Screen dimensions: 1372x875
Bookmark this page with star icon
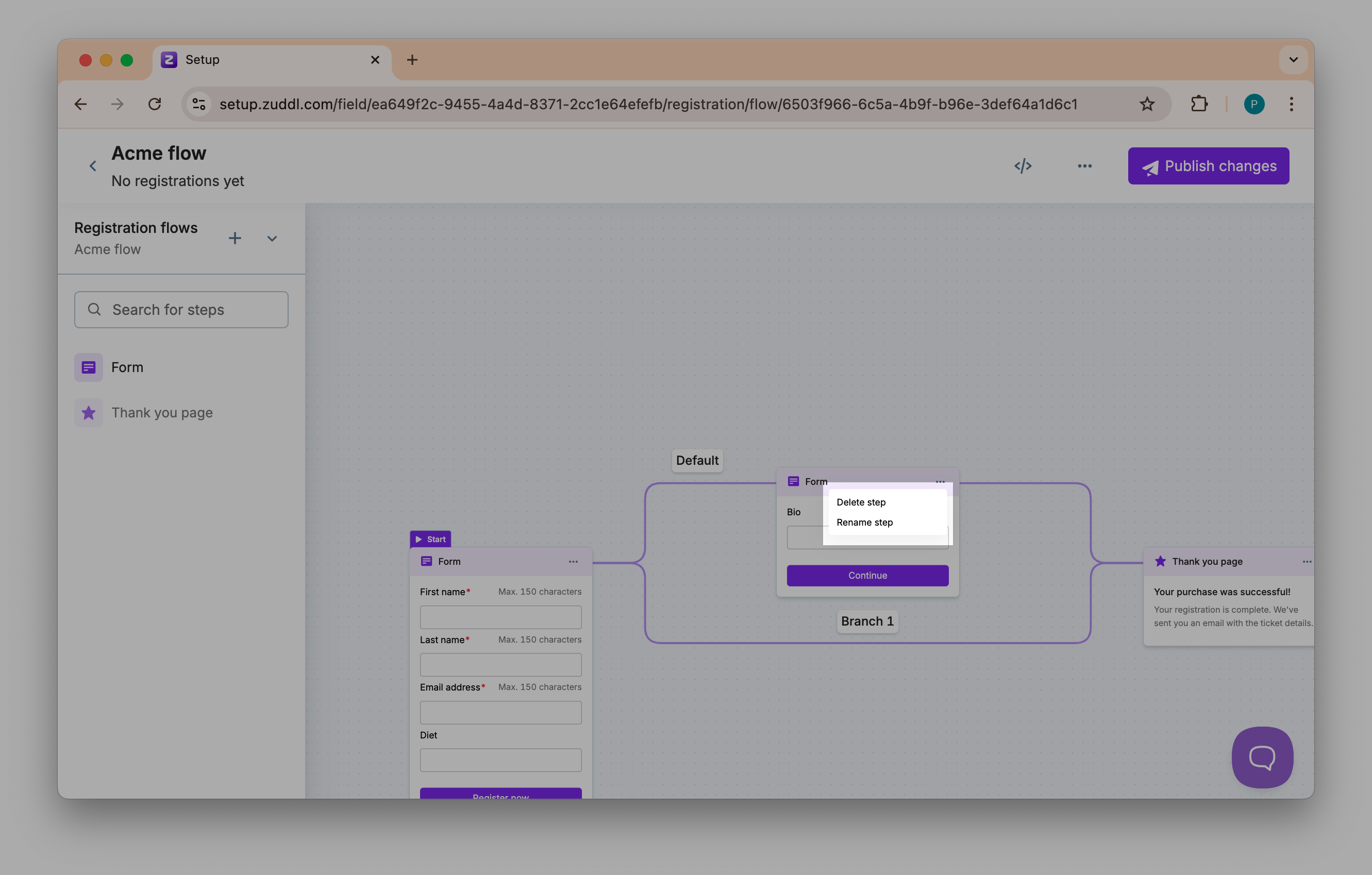[1147, 104]
